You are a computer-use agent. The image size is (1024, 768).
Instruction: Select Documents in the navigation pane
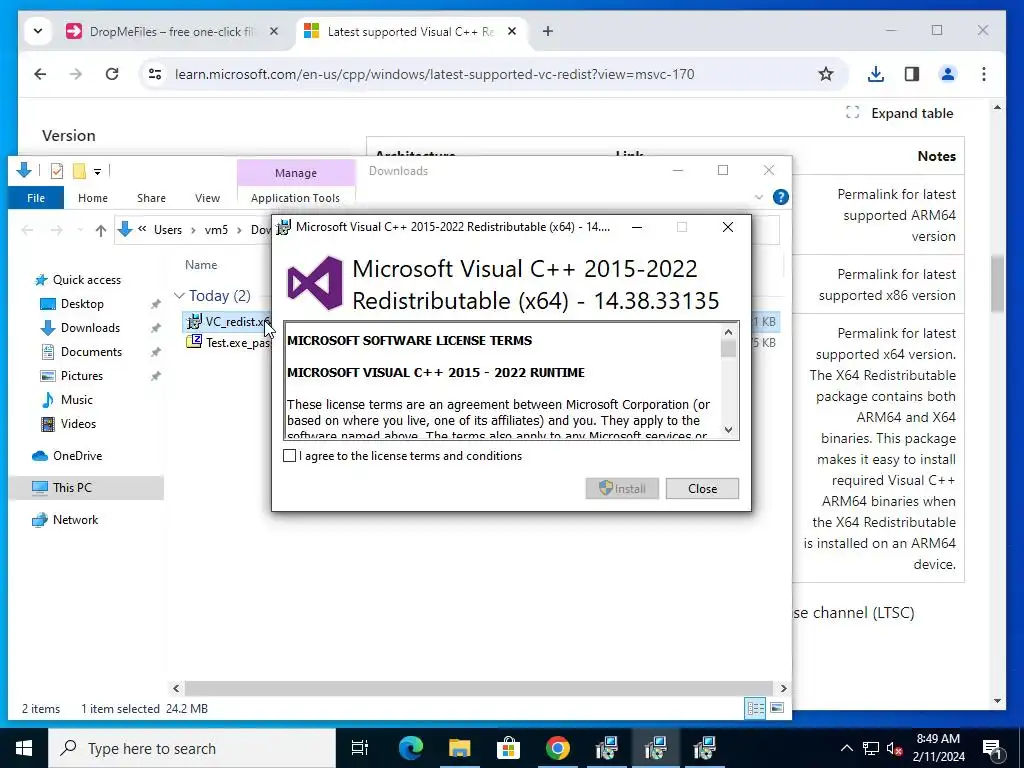91,352
